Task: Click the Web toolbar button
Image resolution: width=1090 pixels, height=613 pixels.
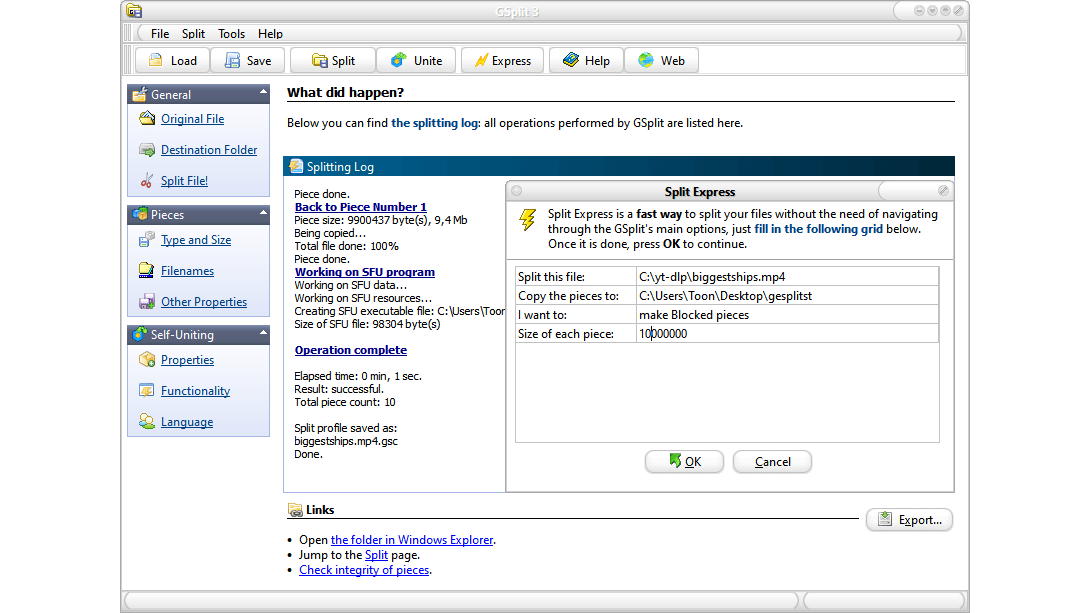Action: tap(661, 60)
